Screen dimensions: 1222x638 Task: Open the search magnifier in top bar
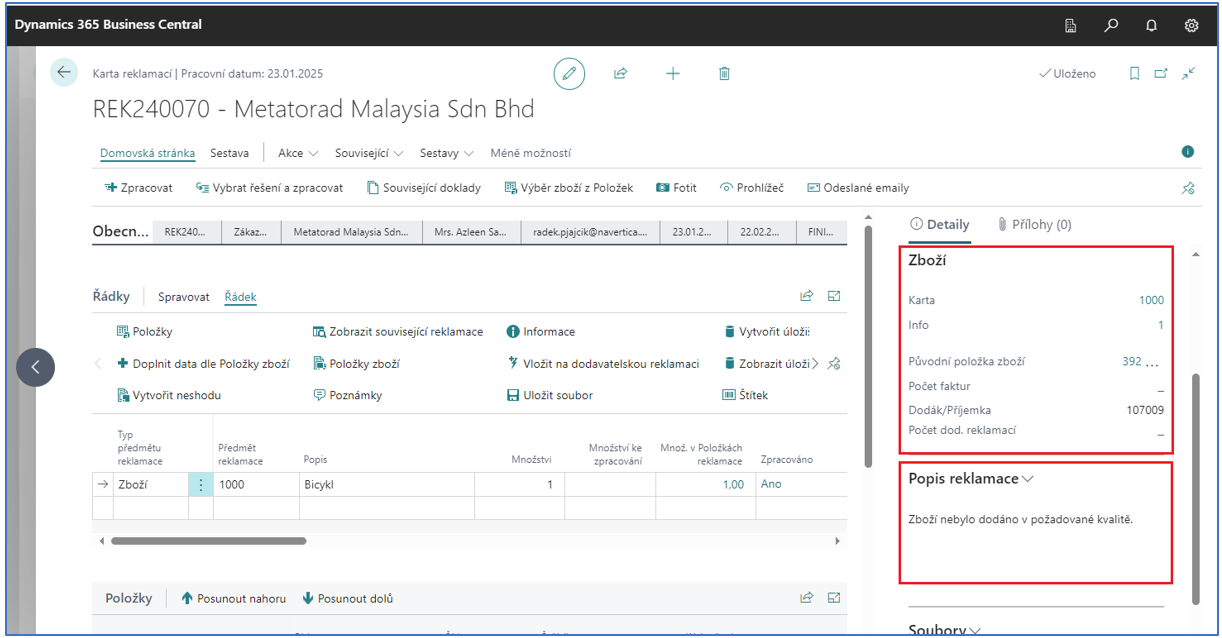pyautogui.click(x=1111, y=25)
